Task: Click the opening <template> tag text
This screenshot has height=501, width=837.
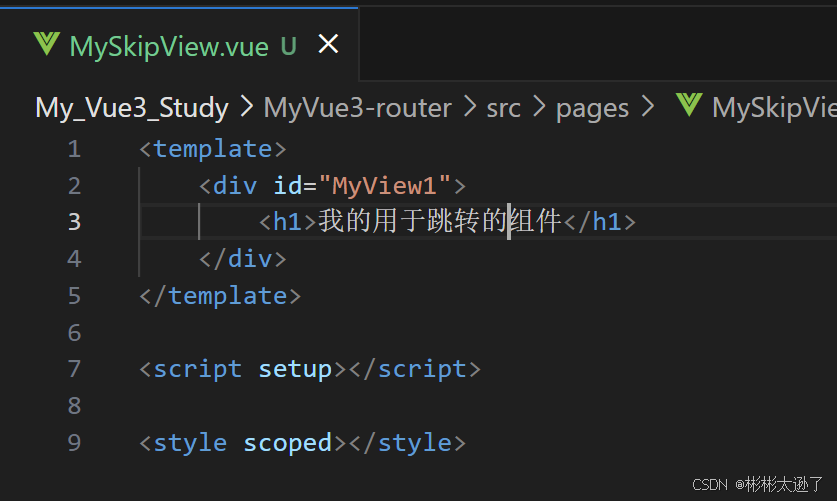Action: pos(213,149)
